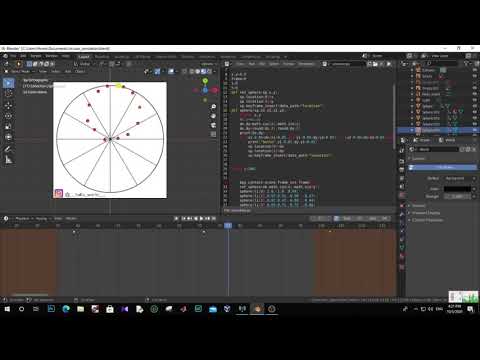Click the current frame marker on the timeline
The image size is (480, 360).
pos(228,226)
